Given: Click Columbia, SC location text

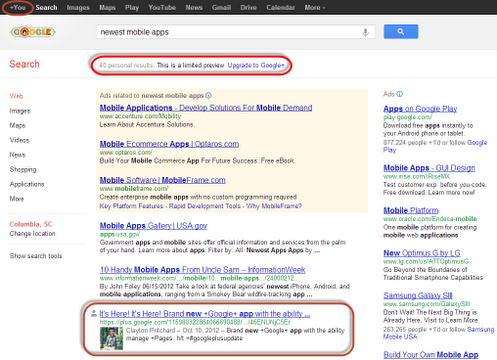Looking at the screenshot, I should tap(31, 224).
